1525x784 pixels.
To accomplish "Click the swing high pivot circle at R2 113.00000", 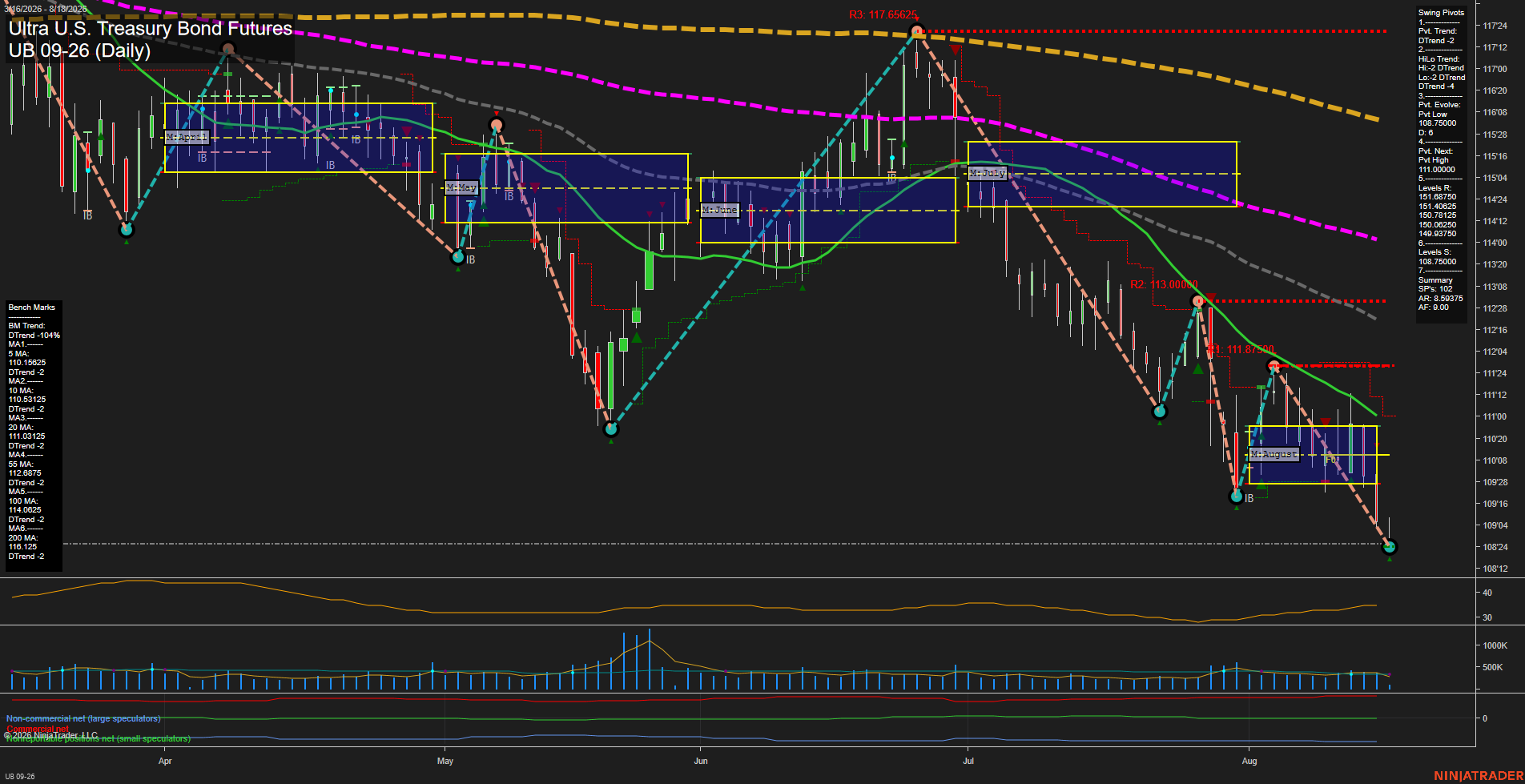I will 1197,301.
